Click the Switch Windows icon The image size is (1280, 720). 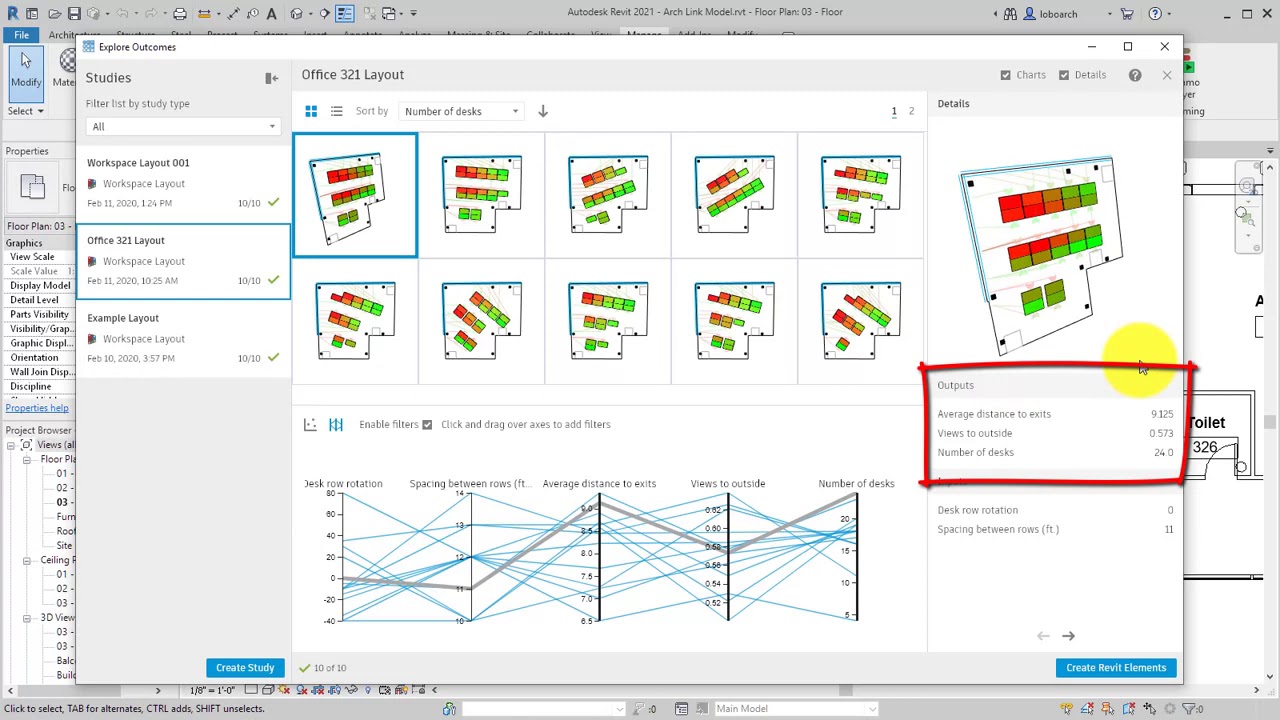[x=389, y=13]
